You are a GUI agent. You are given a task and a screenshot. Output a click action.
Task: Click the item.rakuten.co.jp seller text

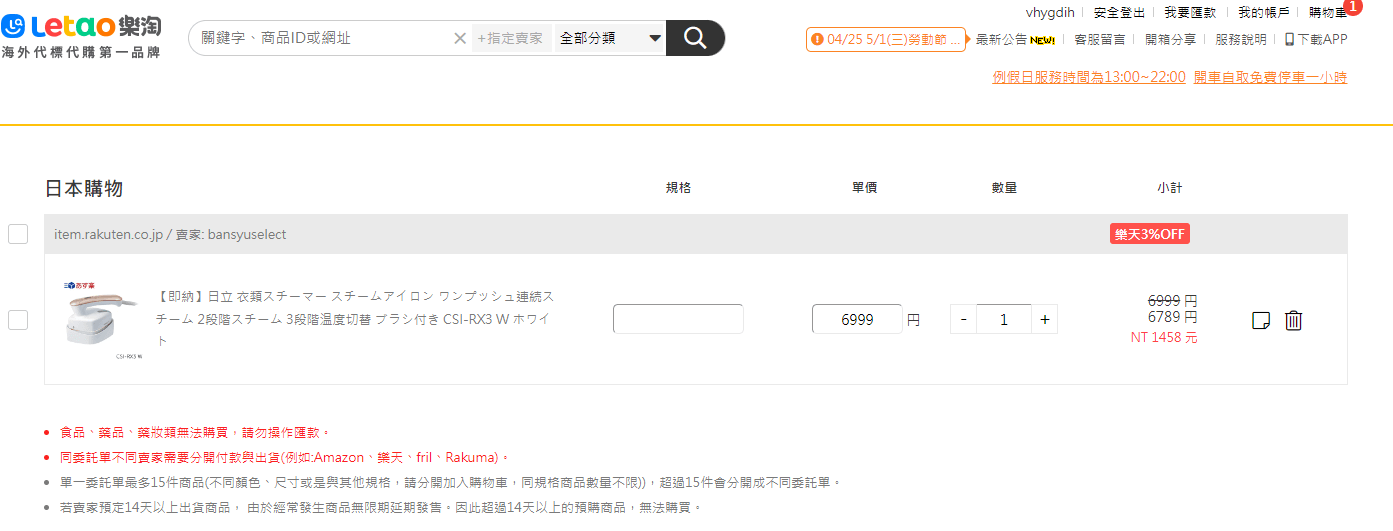(x=170, y=234)
